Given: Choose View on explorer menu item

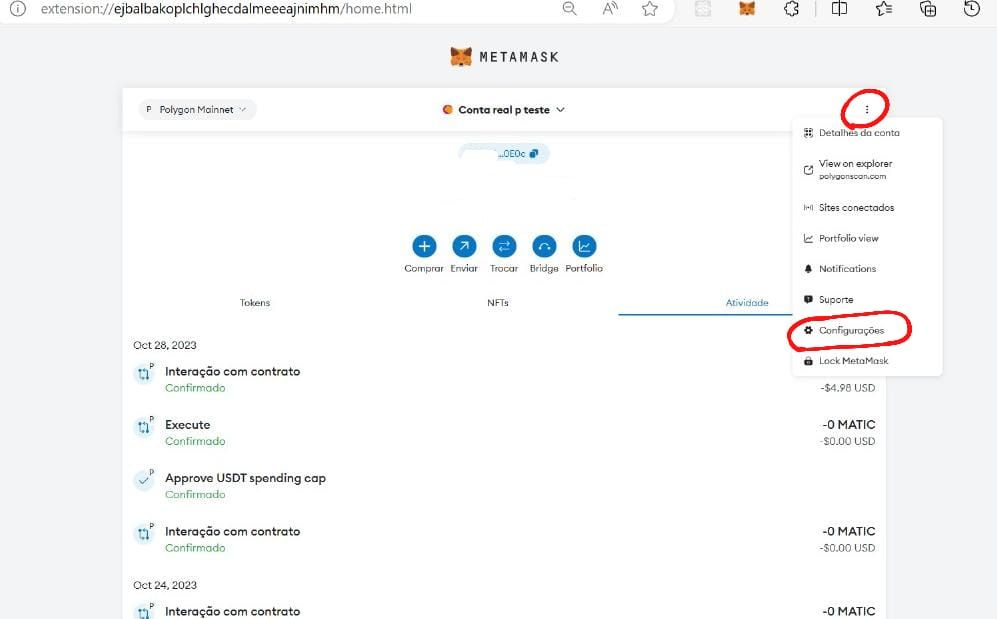Looking at the screenshot, I should pyautogui.click(x=867, y=169).
